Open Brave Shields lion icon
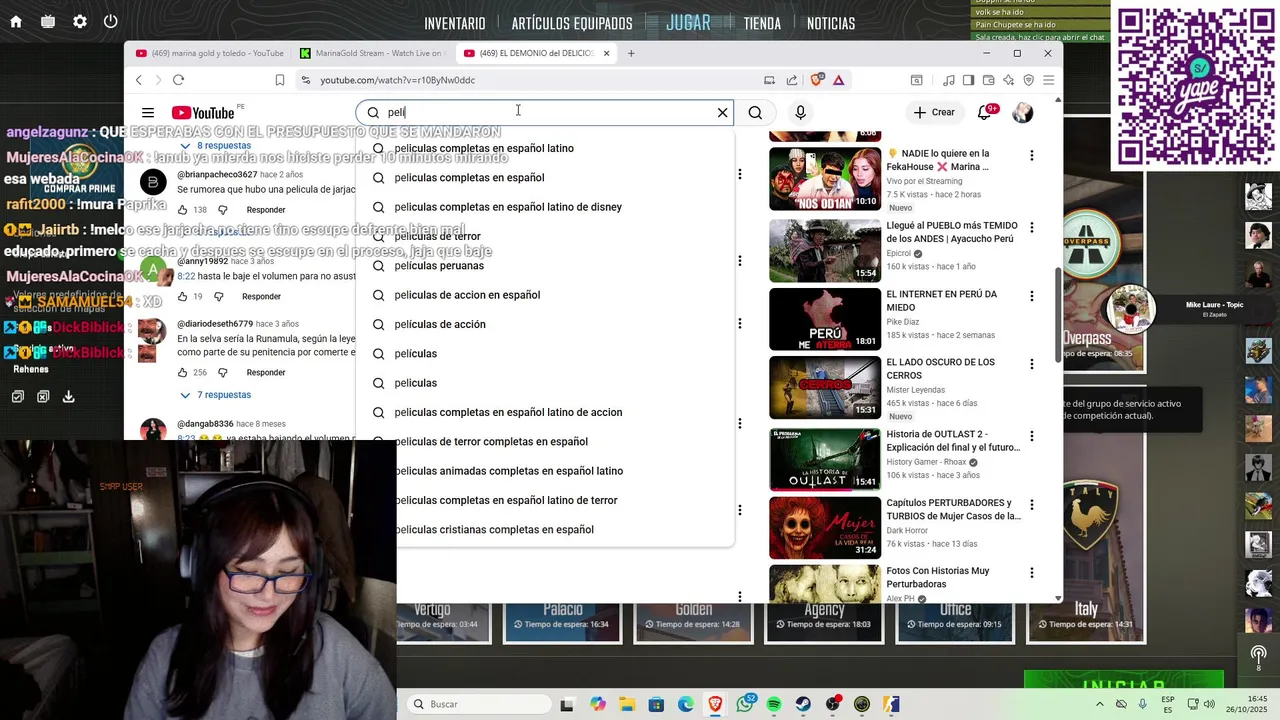 [x=817, y=80]
